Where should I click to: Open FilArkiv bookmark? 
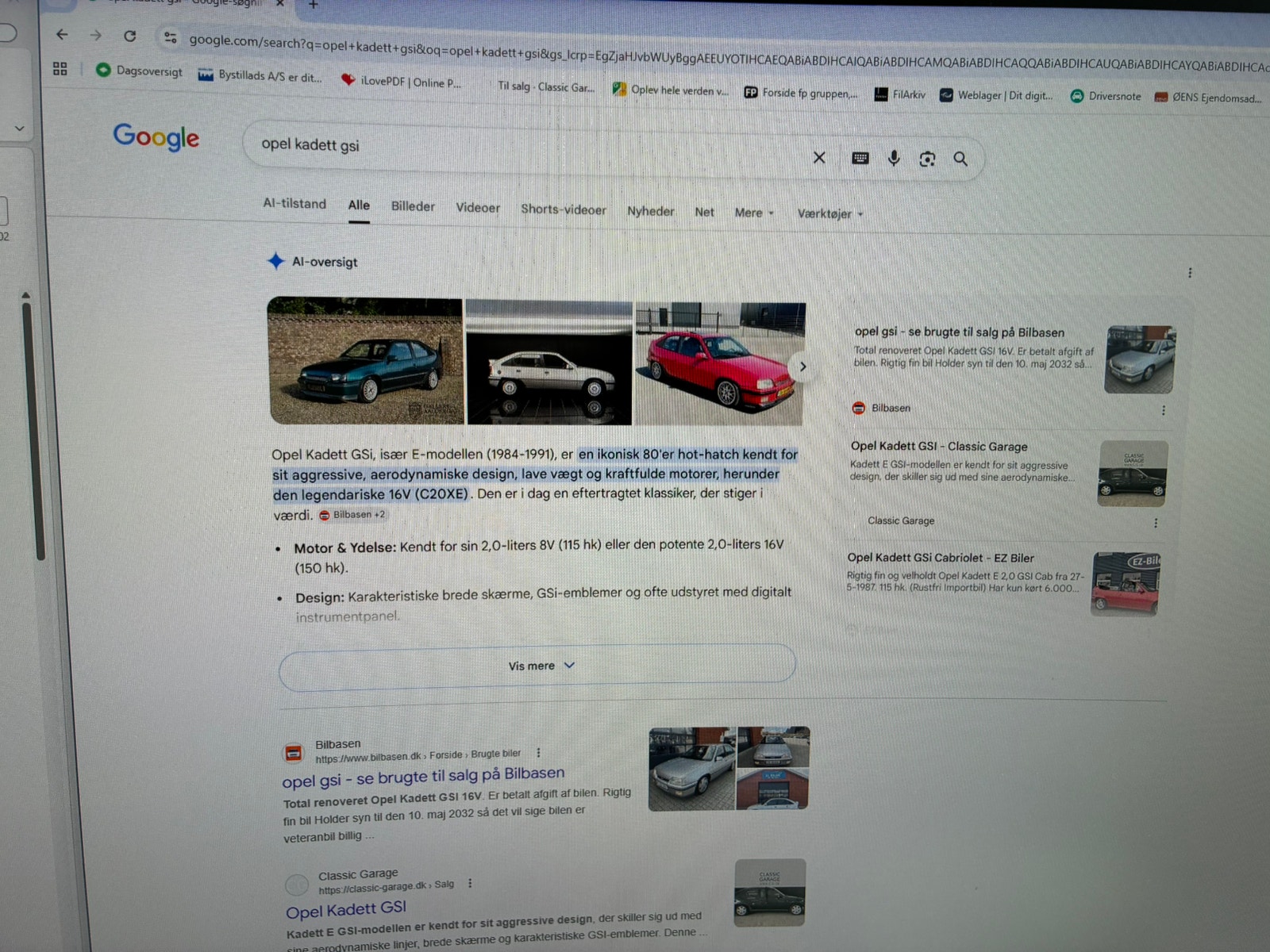(x=899, y=94)
